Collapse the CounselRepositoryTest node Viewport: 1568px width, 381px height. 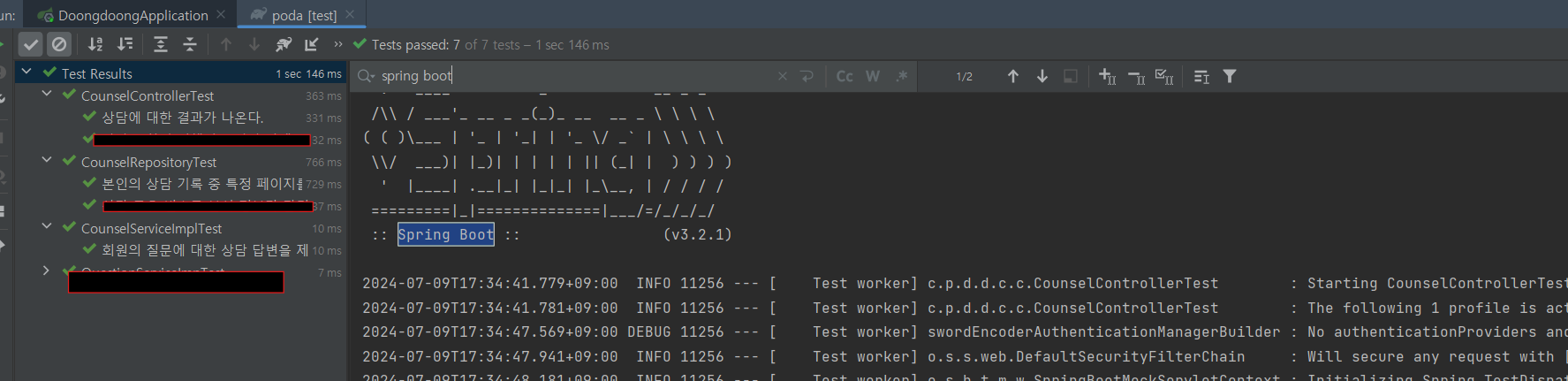[47, 160]
